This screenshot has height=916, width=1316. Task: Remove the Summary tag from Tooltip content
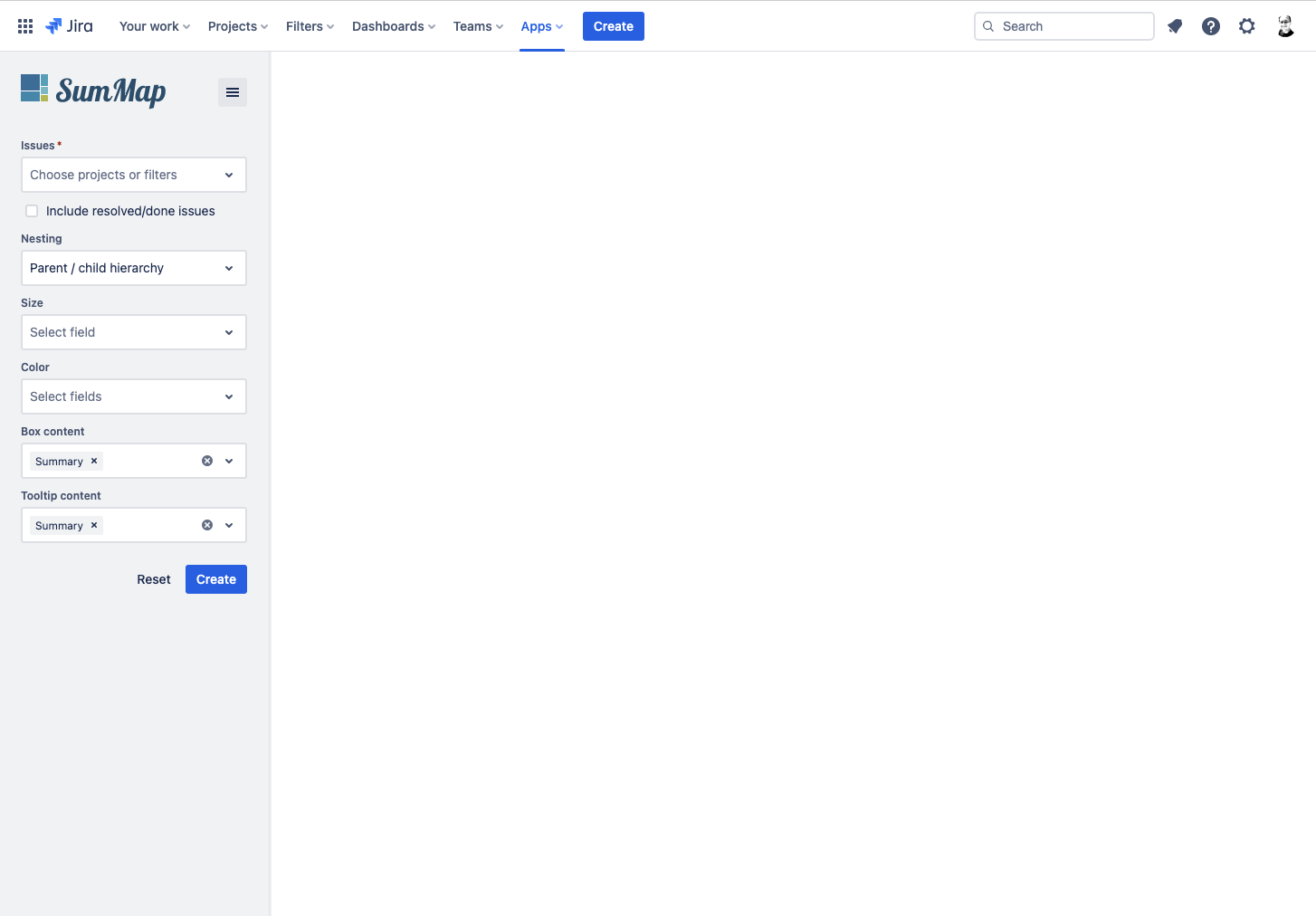tap(94, 525)
